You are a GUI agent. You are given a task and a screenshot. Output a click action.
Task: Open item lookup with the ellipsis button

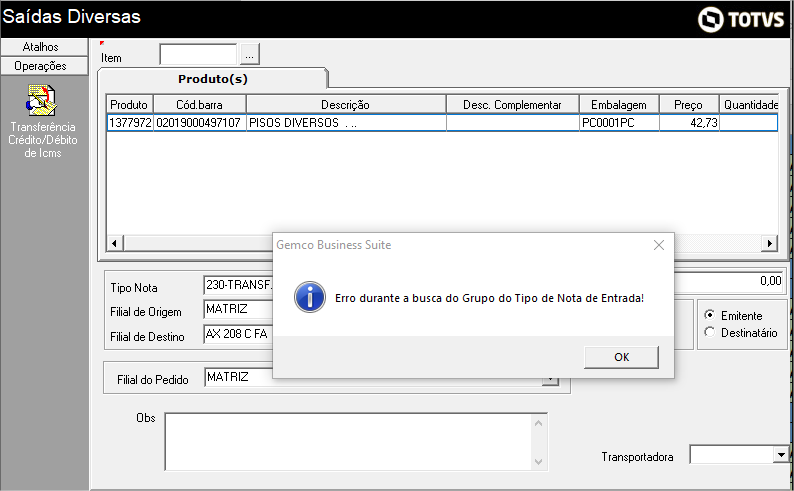tap(250, 55)
